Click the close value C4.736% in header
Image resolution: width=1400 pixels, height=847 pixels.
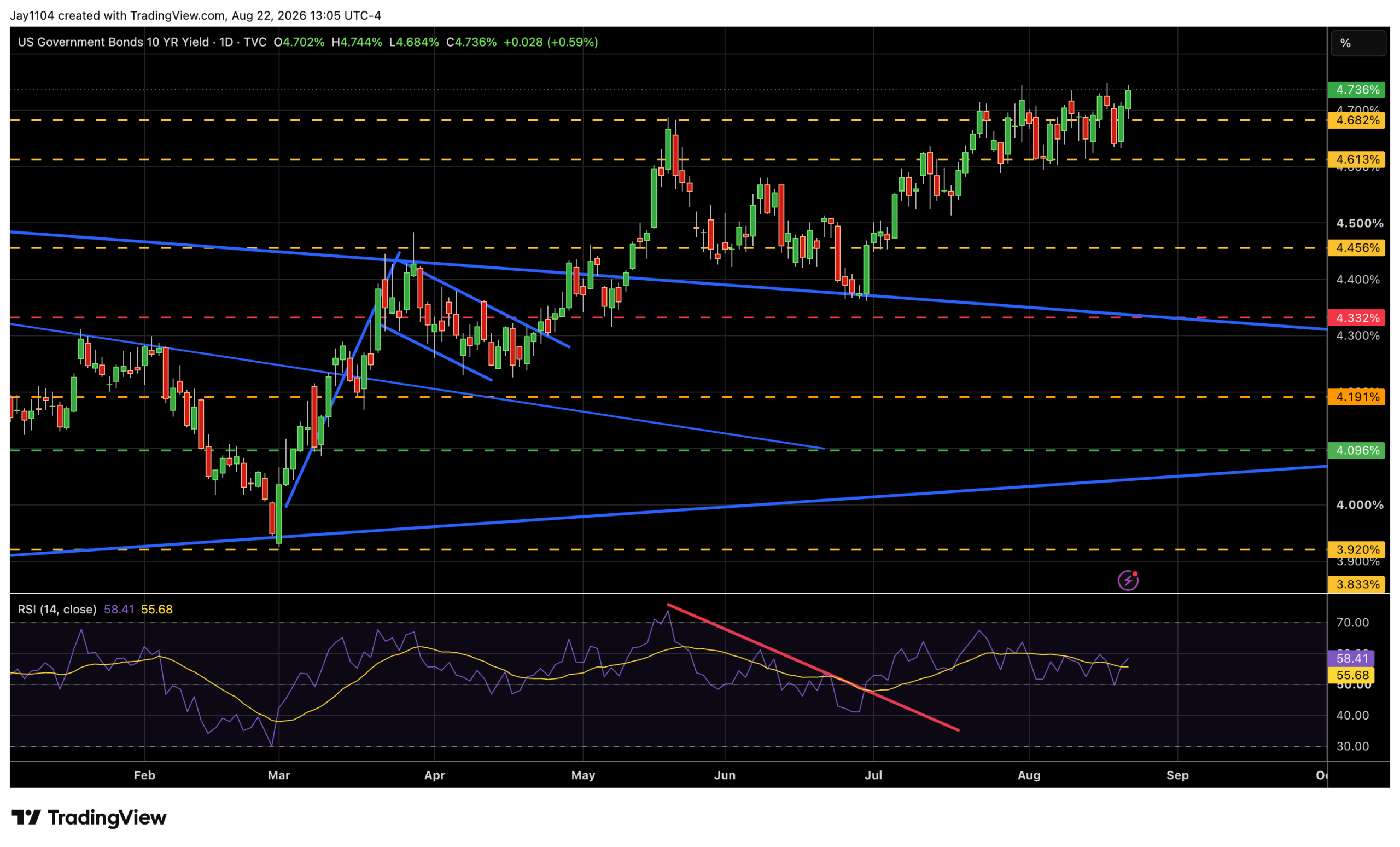coord(471,42)
